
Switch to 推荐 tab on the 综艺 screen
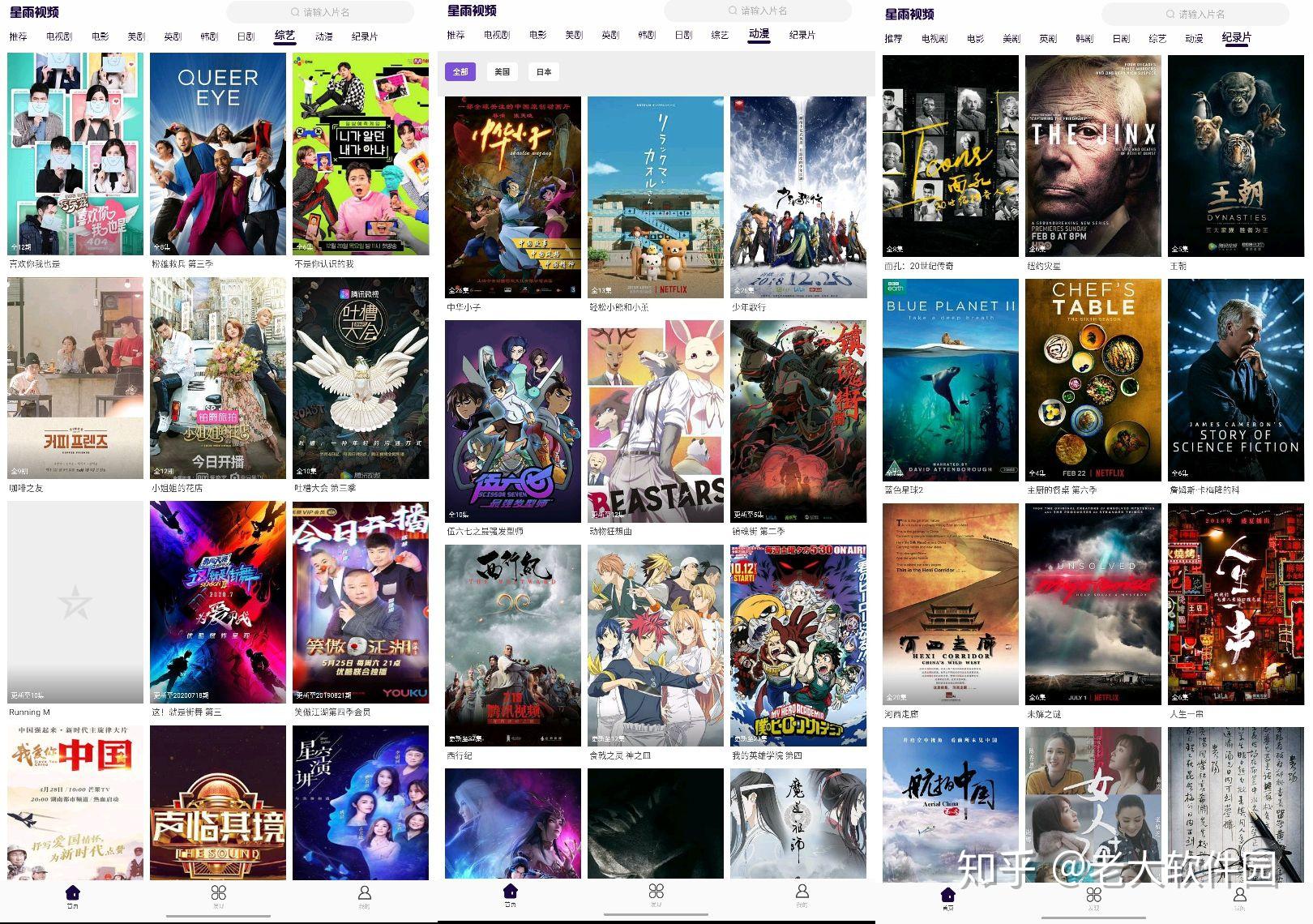coord(18,36)
